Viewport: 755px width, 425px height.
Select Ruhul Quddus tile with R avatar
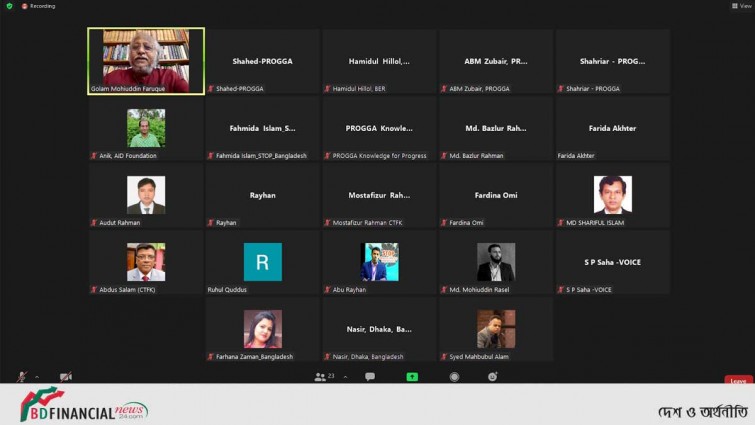click(262, 262)
